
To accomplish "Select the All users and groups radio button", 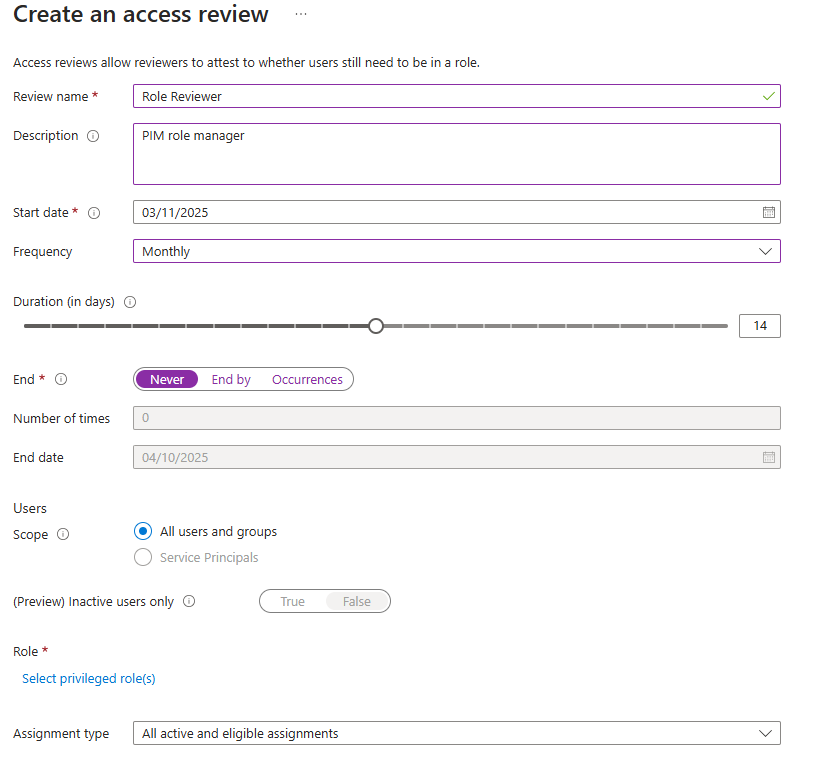I will point(143,532).
